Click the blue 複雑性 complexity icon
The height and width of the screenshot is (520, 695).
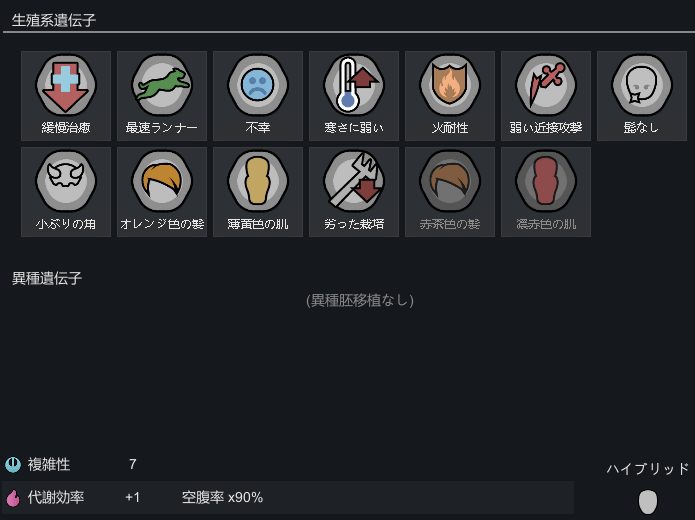tap(13, 465)
